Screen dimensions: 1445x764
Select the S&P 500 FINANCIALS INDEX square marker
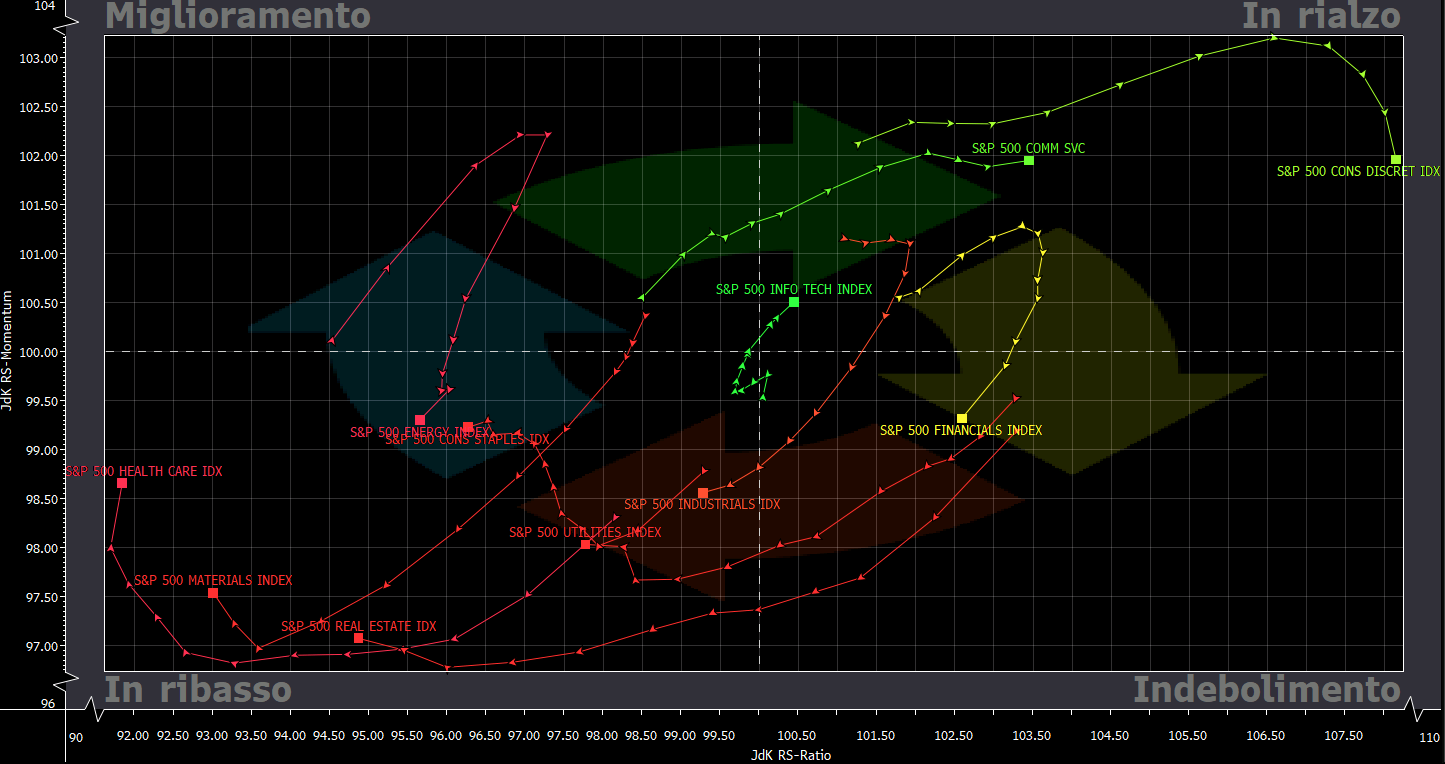coord(962,419)
